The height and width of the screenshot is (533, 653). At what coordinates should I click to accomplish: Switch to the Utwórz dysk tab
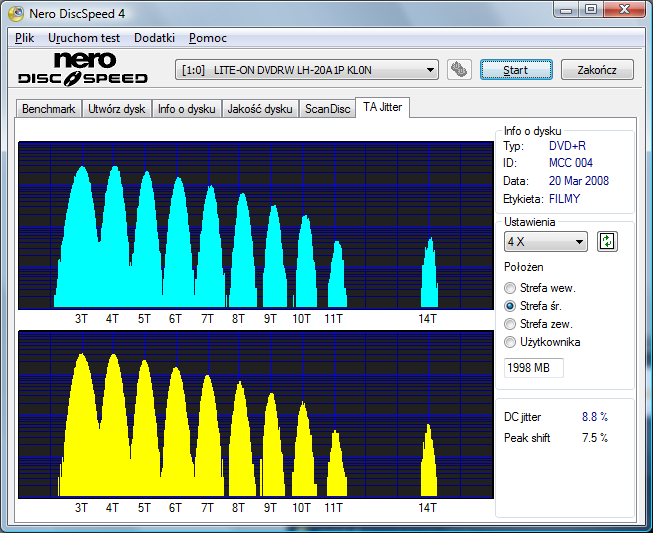tap(116, 109)
